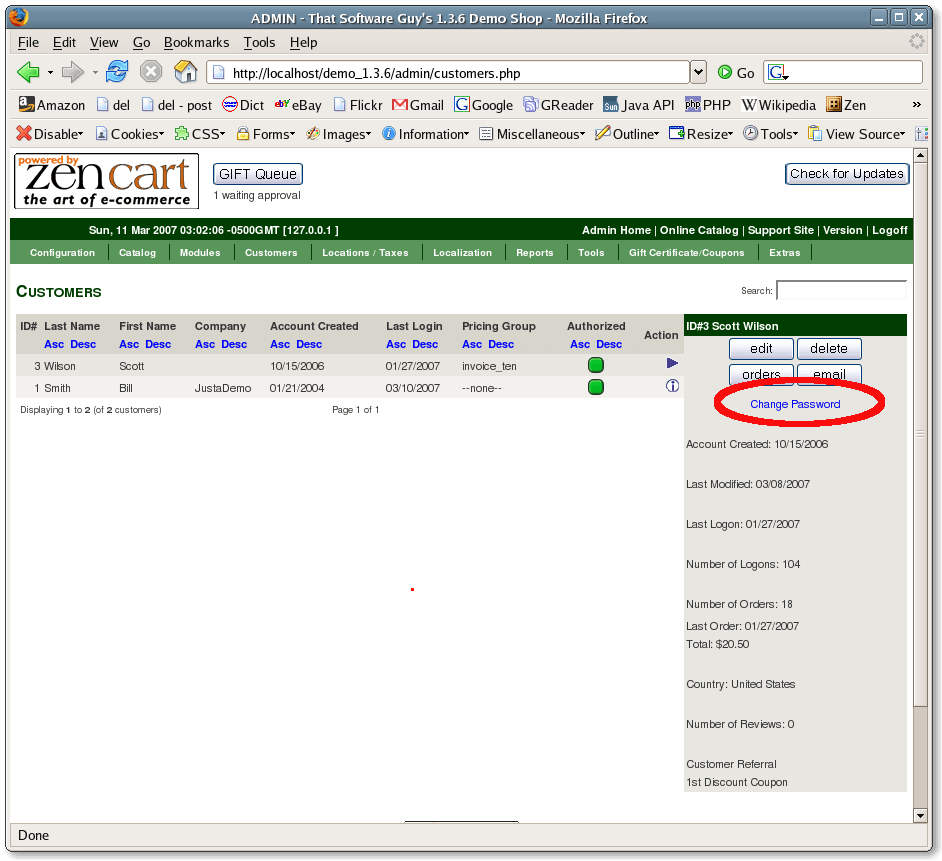Click the del bookmark

[x=114, y=105]
